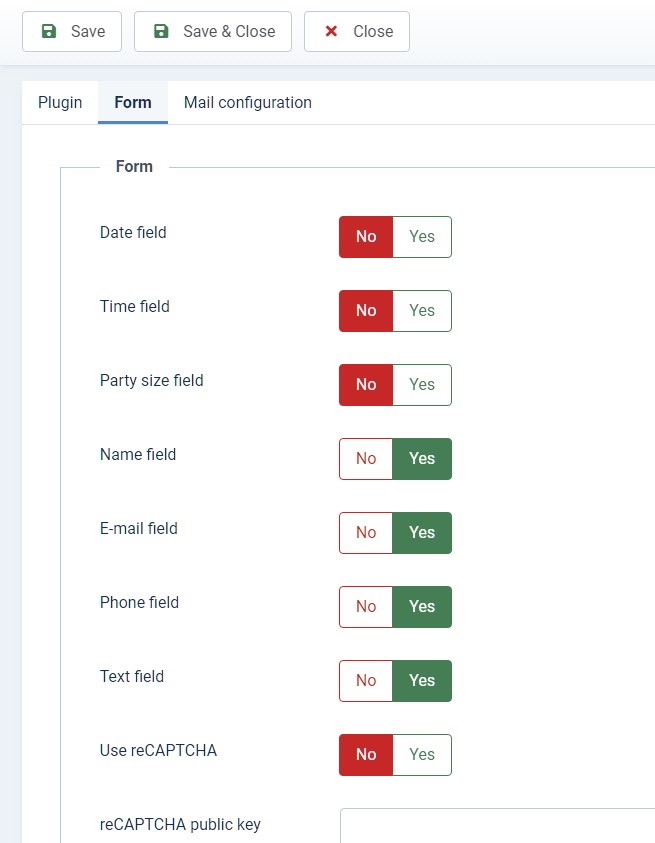Enable the Date field with Yes
655x843 pixels.
(x=422, y=237)
